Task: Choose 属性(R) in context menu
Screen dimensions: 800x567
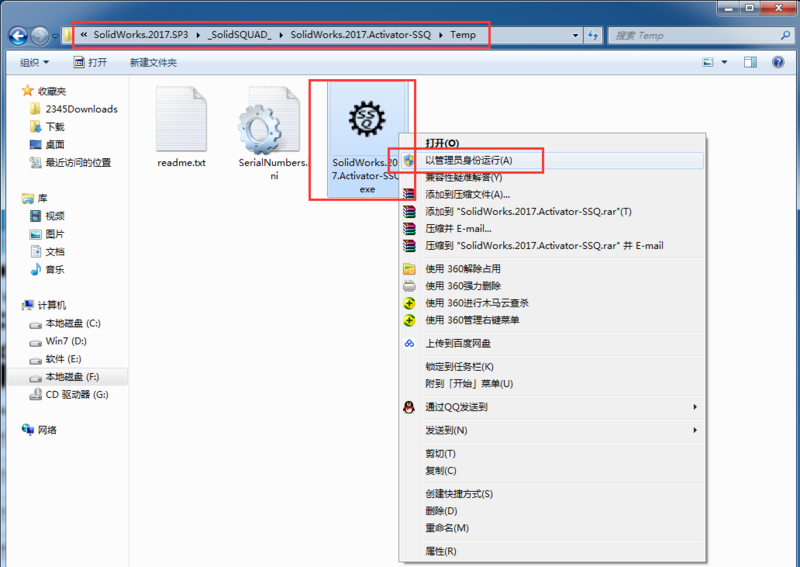Action: [x=552, y=551]
